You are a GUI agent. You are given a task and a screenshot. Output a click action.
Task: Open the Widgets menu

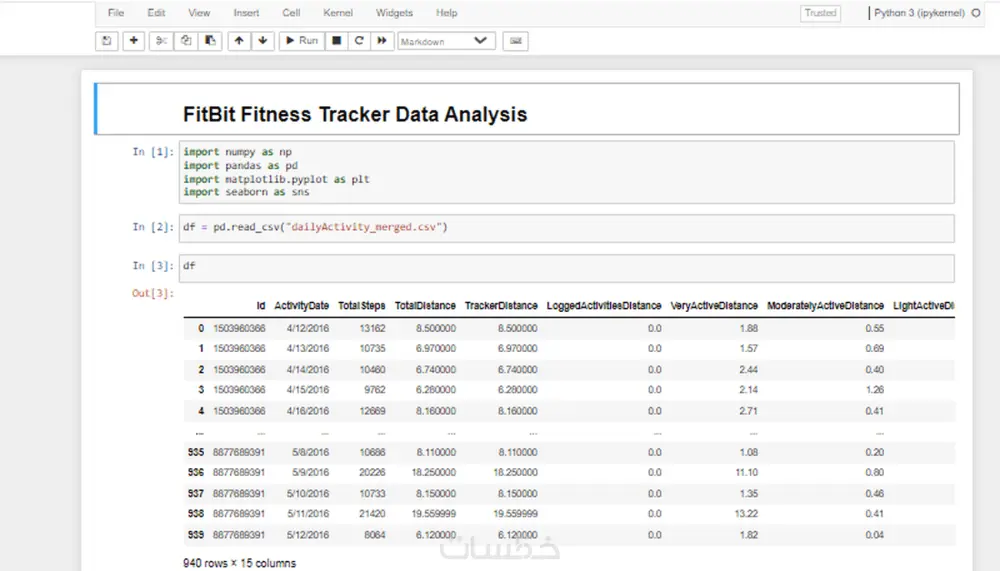coord(394,13)
